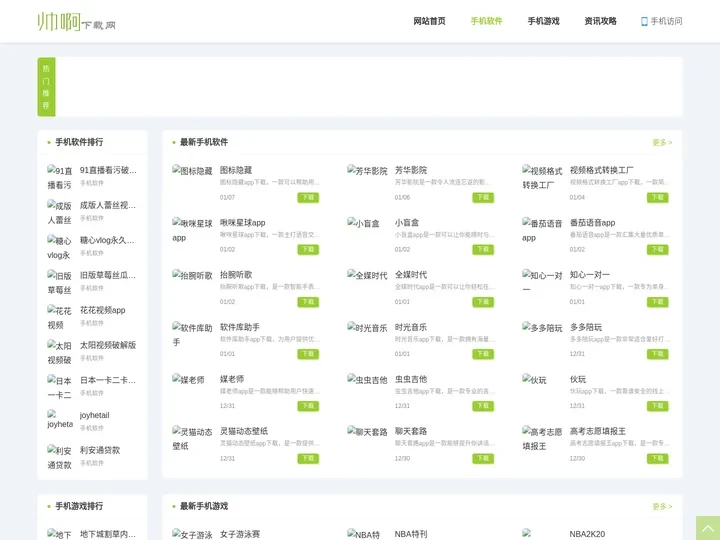Open the 高考志愿填报王 title link

[597, 431]
